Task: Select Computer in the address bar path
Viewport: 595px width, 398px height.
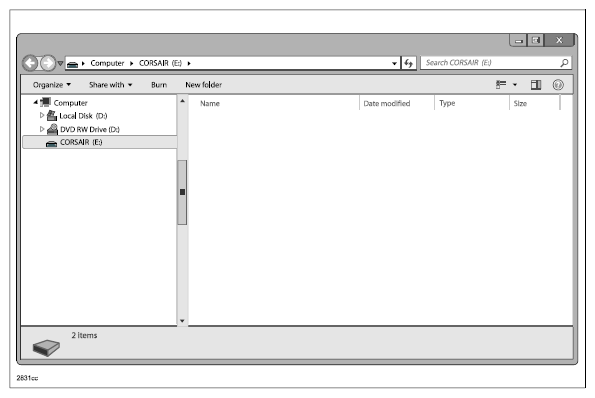Action: pos(107,63)
